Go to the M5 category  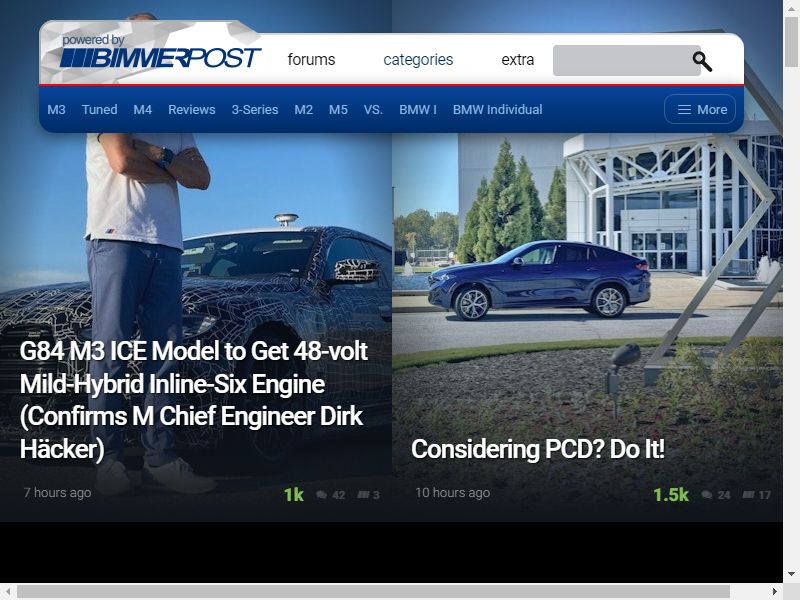pyautogui.click(x=338, y=109)
